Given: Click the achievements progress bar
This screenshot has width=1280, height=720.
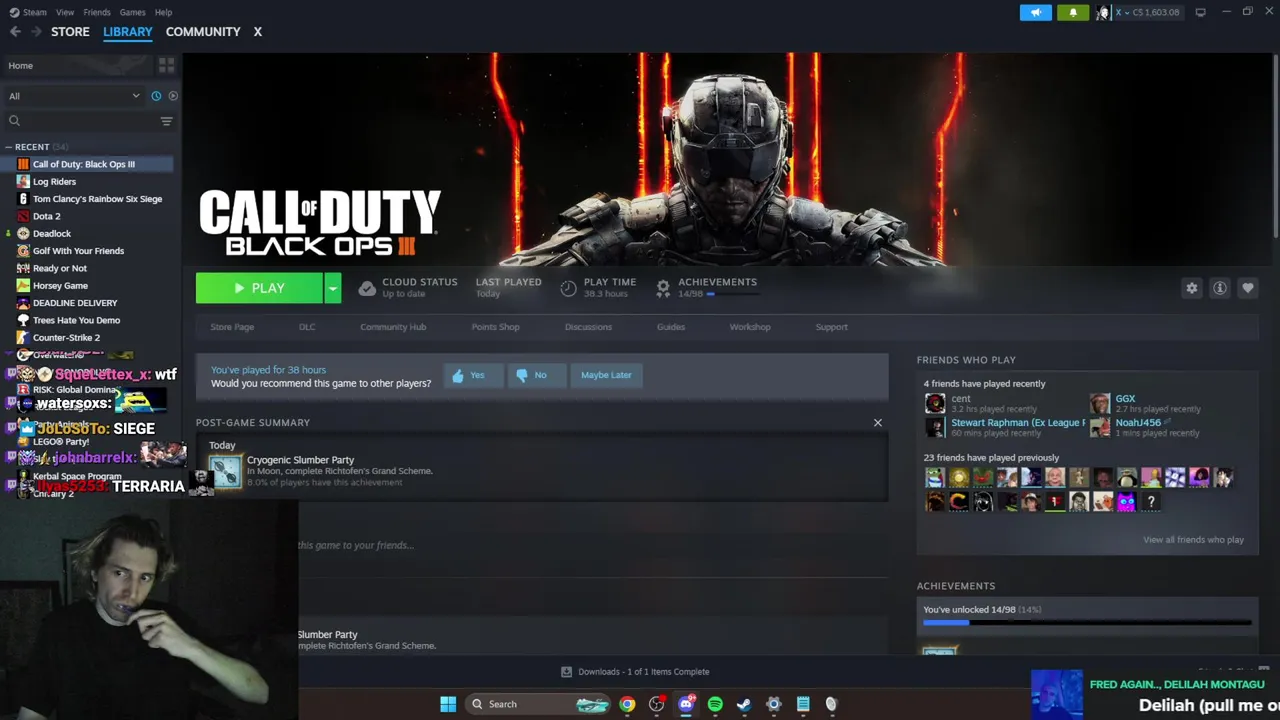Looking at the screenshot, I should click(1087, 622).
